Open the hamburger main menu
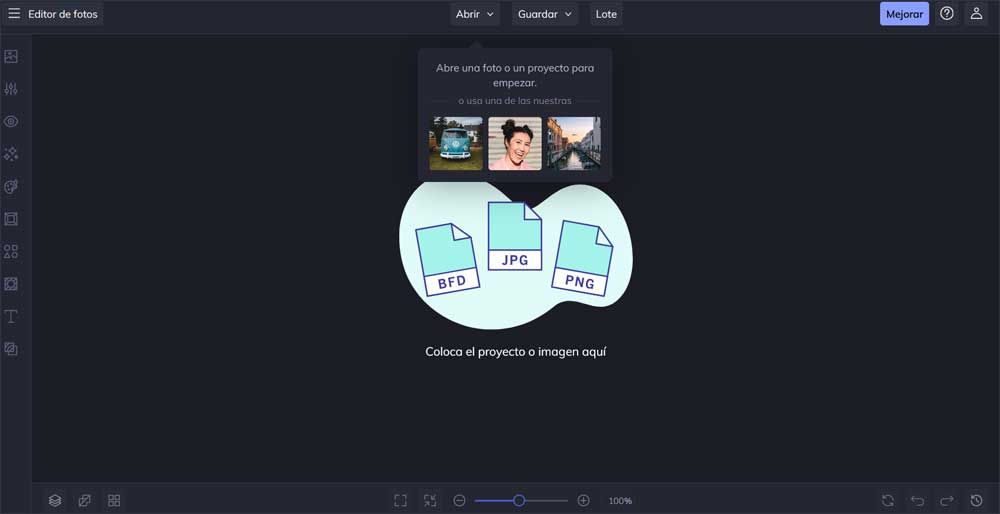 [x=14, y=14]
